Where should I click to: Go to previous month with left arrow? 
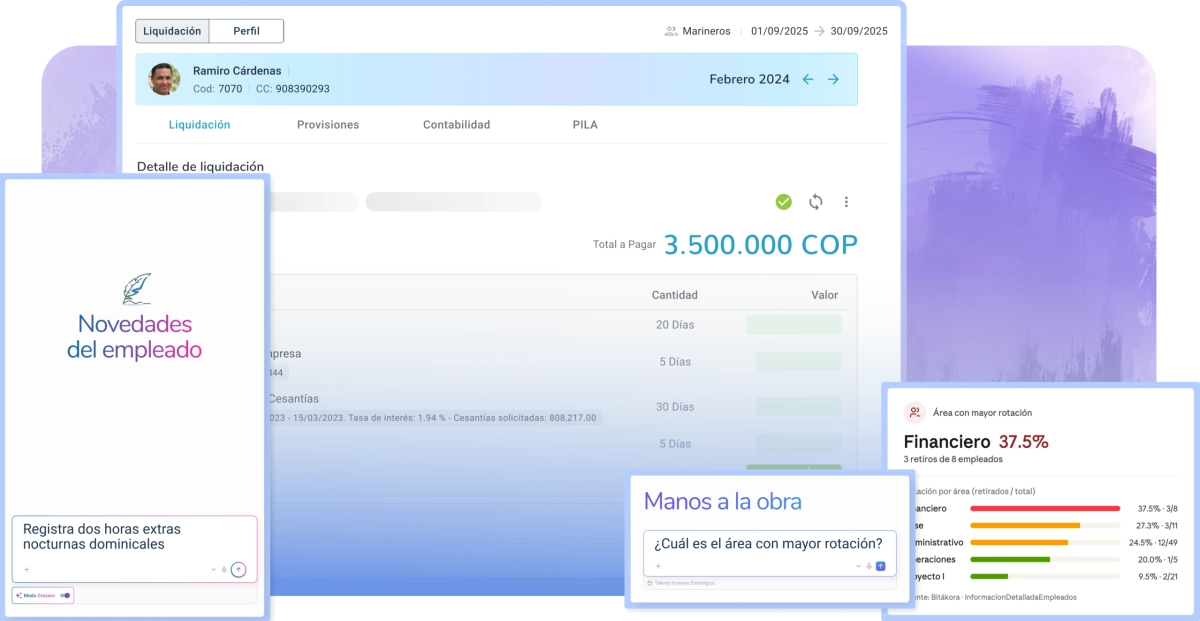pyautogui.click(x=808, y=79)
